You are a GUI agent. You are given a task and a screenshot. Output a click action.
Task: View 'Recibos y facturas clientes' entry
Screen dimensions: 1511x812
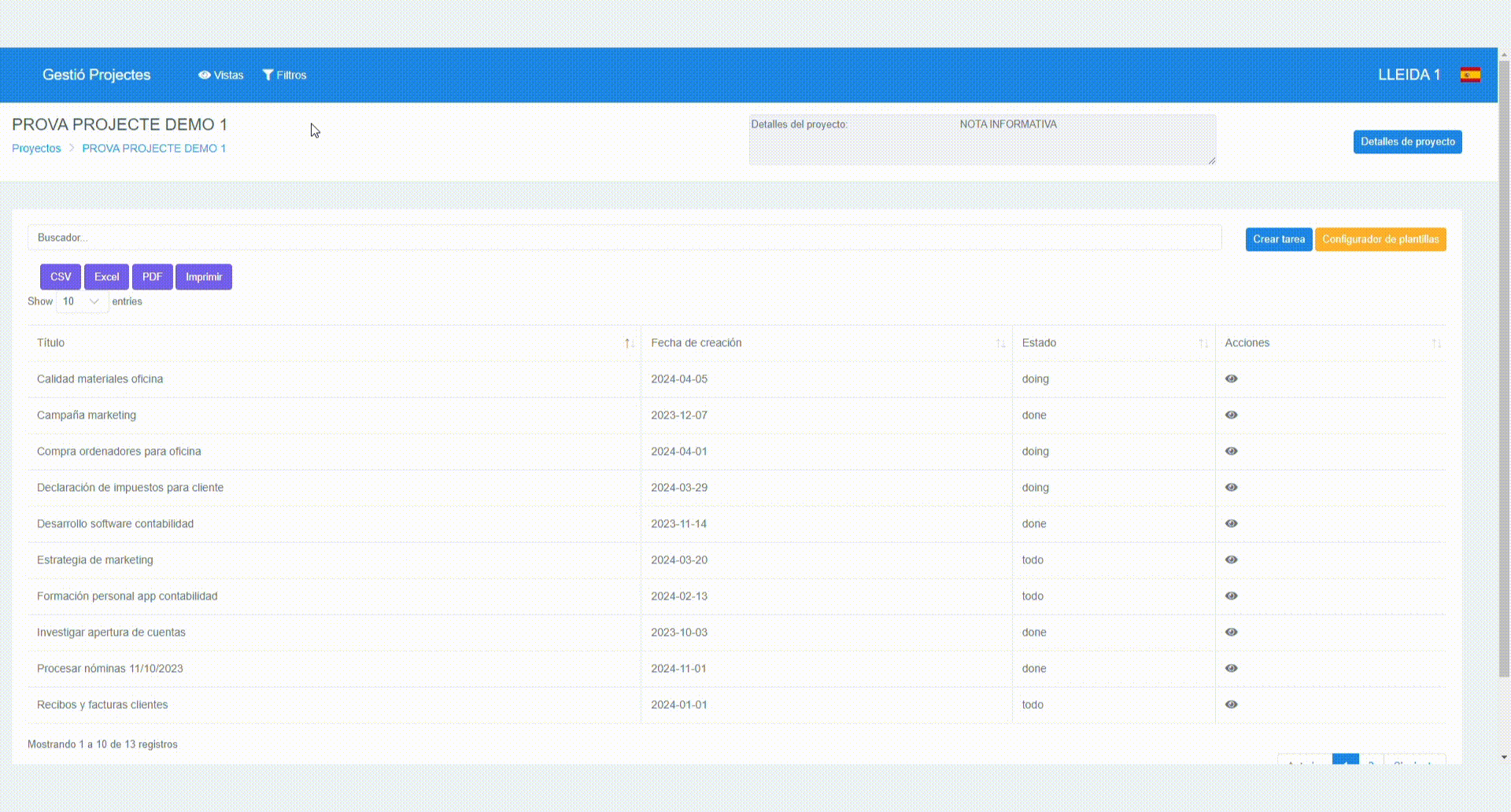coord(1232,704)
